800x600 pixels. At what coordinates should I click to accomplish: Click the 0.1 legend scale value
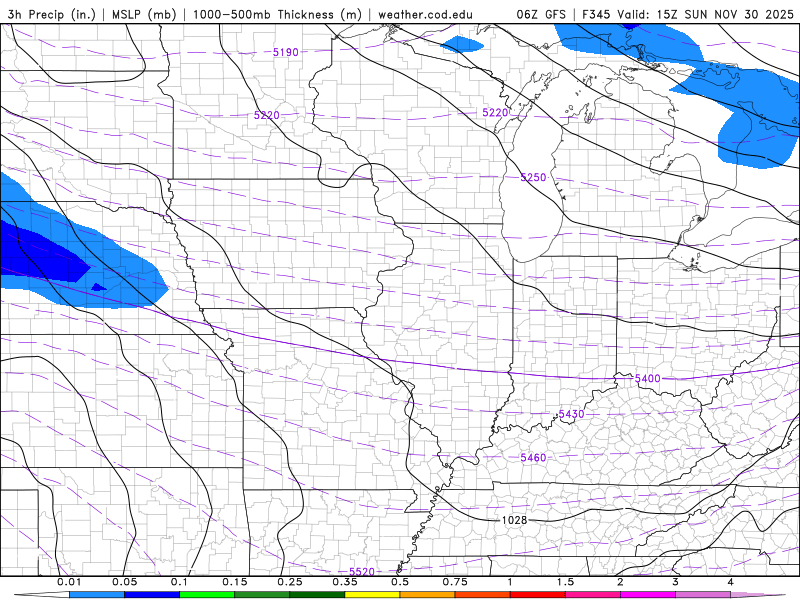[x=180, y=582]
